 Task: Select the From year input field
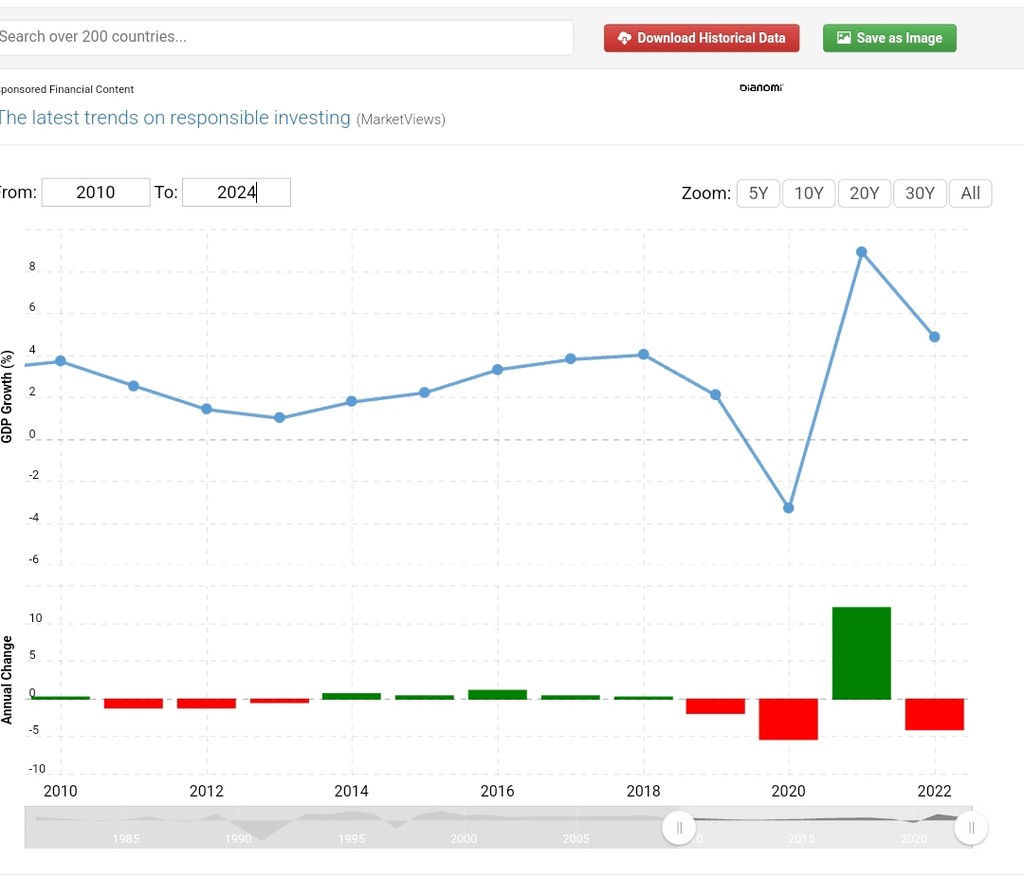[x=95, y=193]
